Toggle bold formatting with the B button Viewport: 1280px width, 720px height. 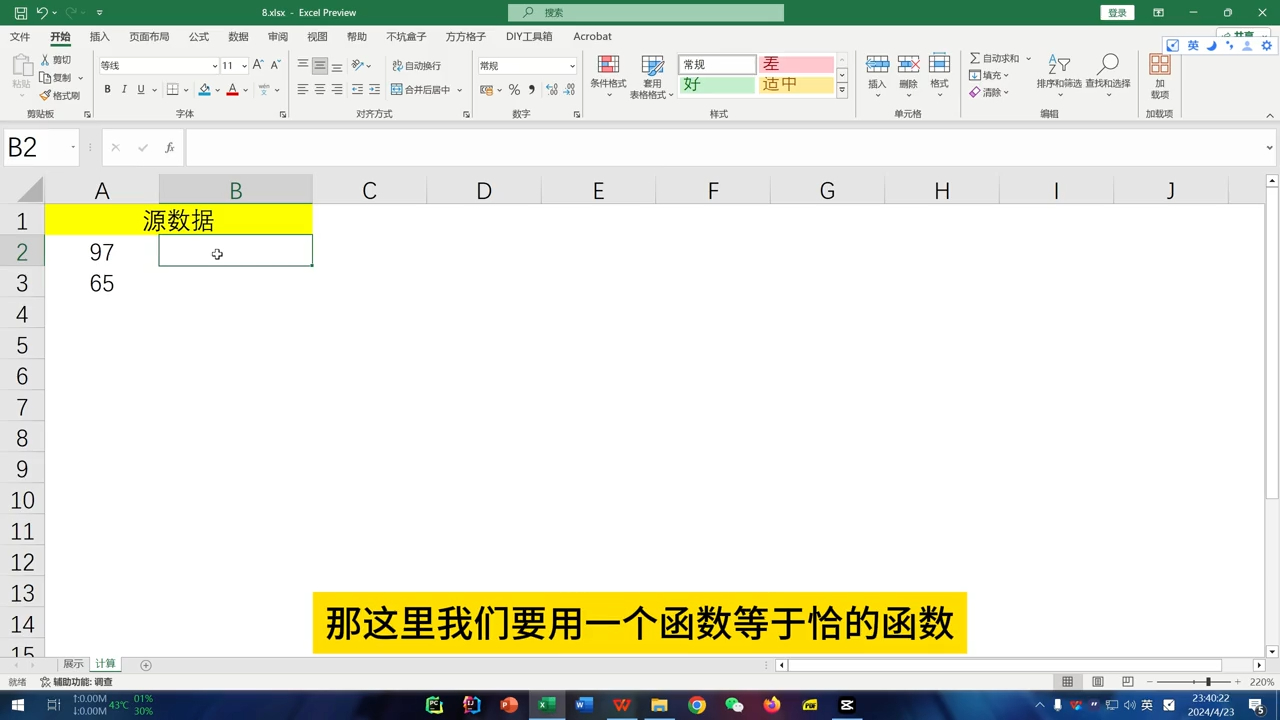[x=107, y=89]
